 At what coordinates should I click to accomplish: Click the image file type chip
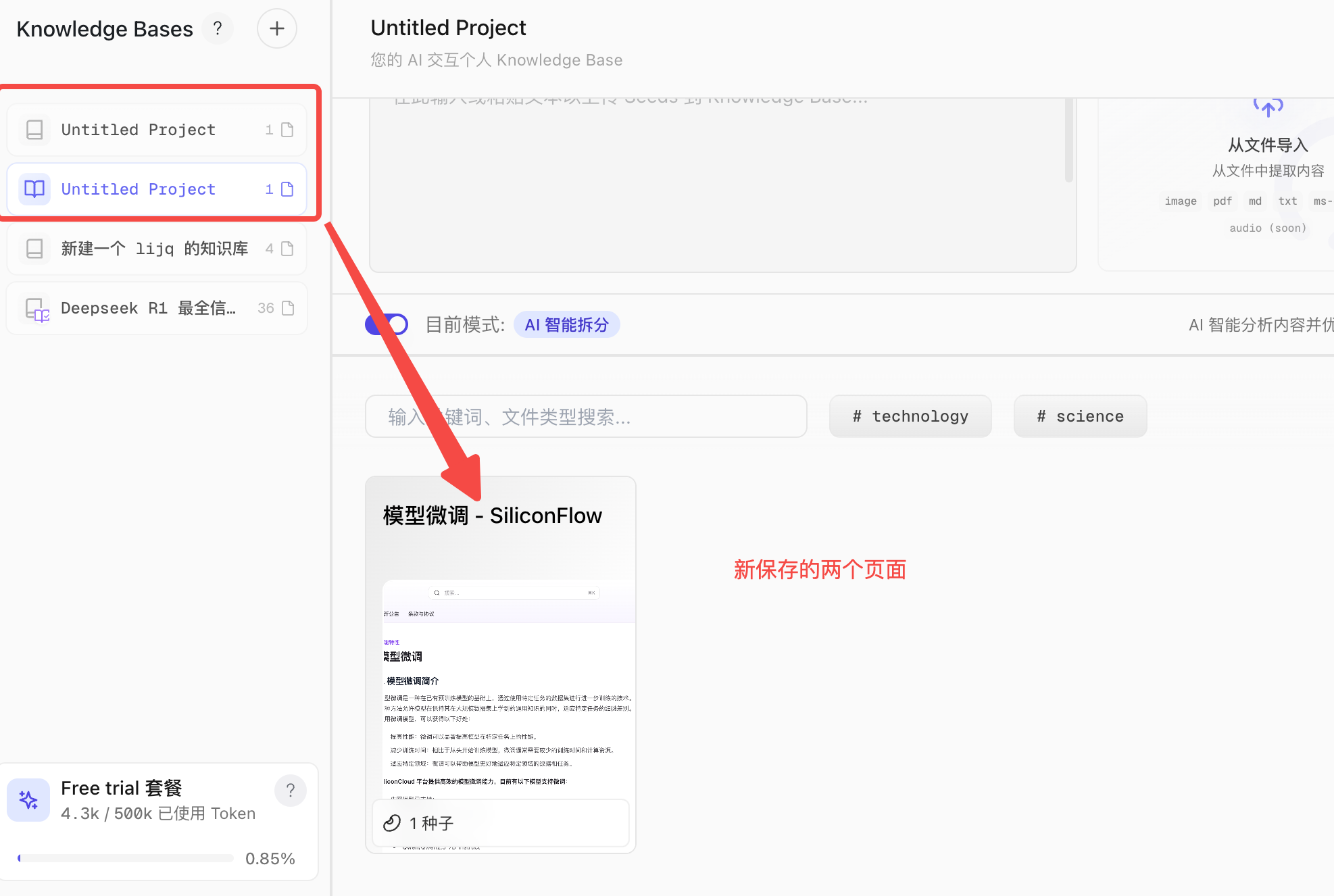1181,201
